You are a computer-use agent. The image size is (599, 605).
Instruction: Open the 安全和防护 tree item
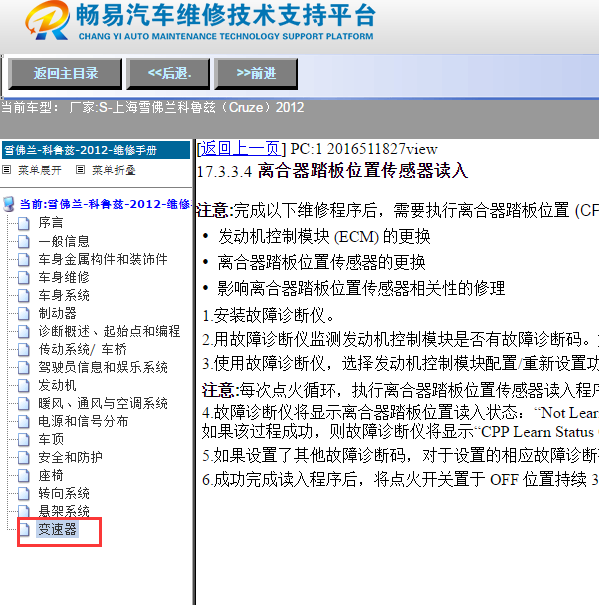[70, 457]
